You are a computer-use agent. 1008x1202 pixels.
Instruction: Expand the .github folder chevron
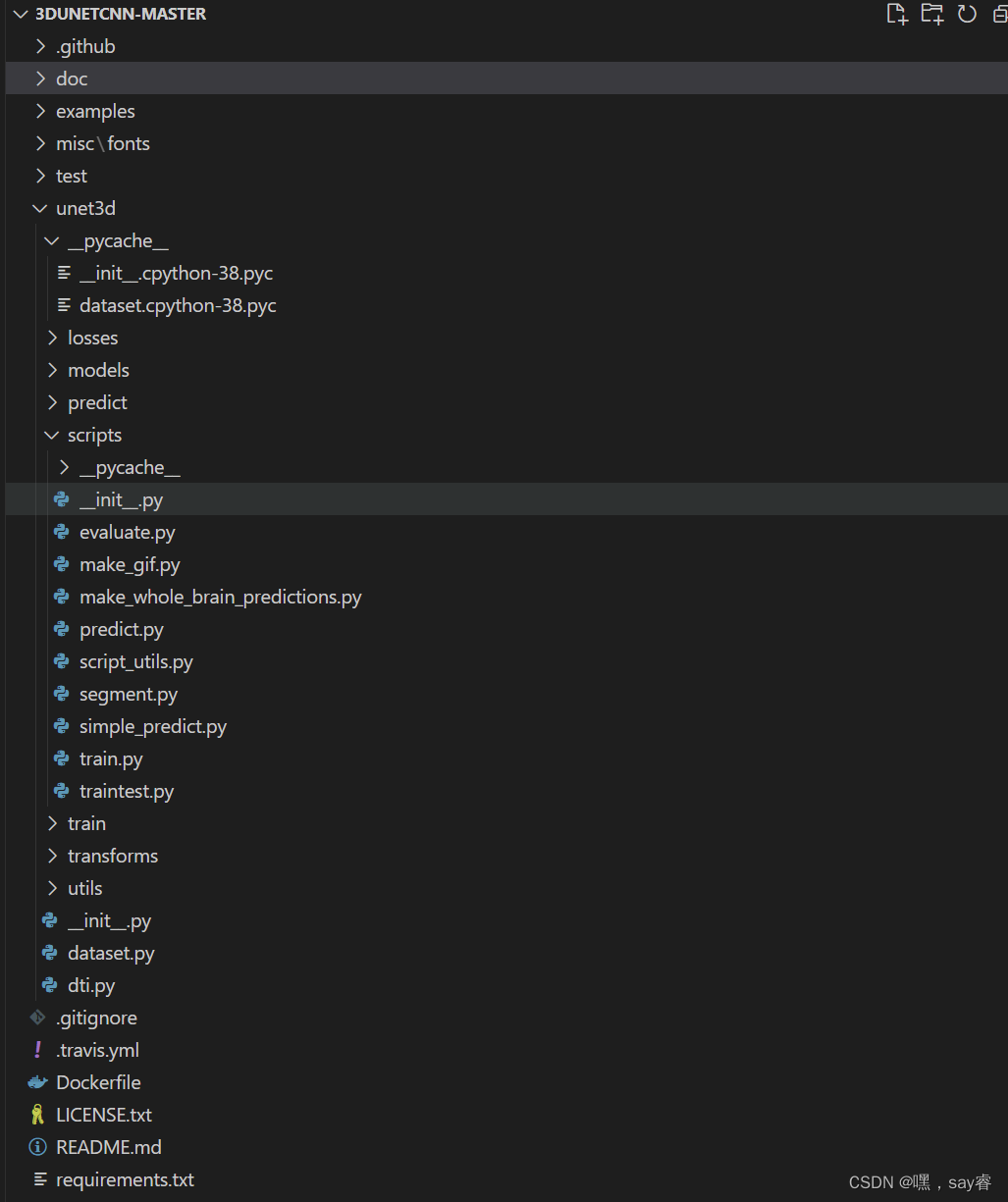click(x=40, y=46)
